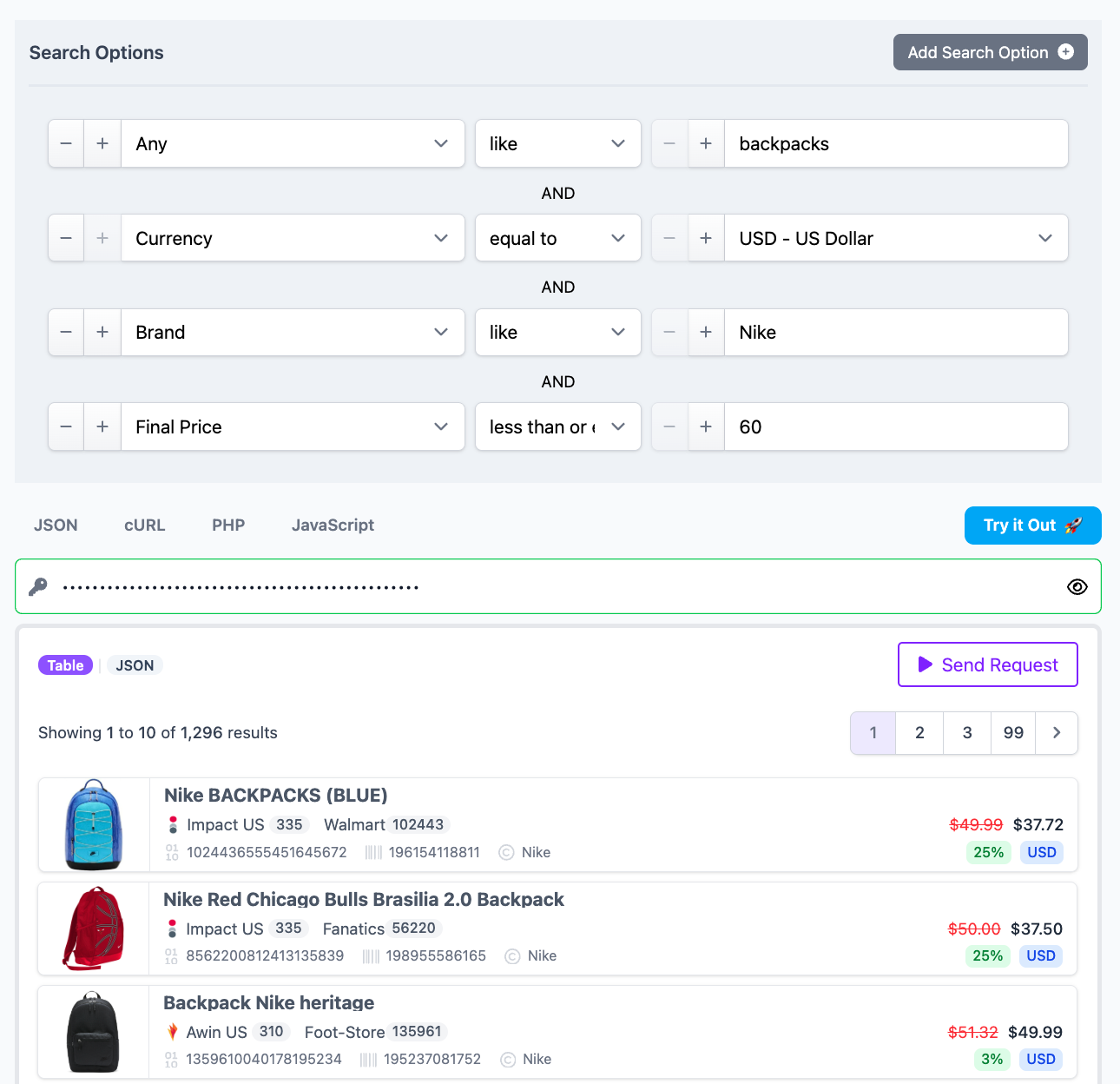
Task: Open the red Chicago Bulls backpack thumbnail
Action: click(x=94, y=929)
